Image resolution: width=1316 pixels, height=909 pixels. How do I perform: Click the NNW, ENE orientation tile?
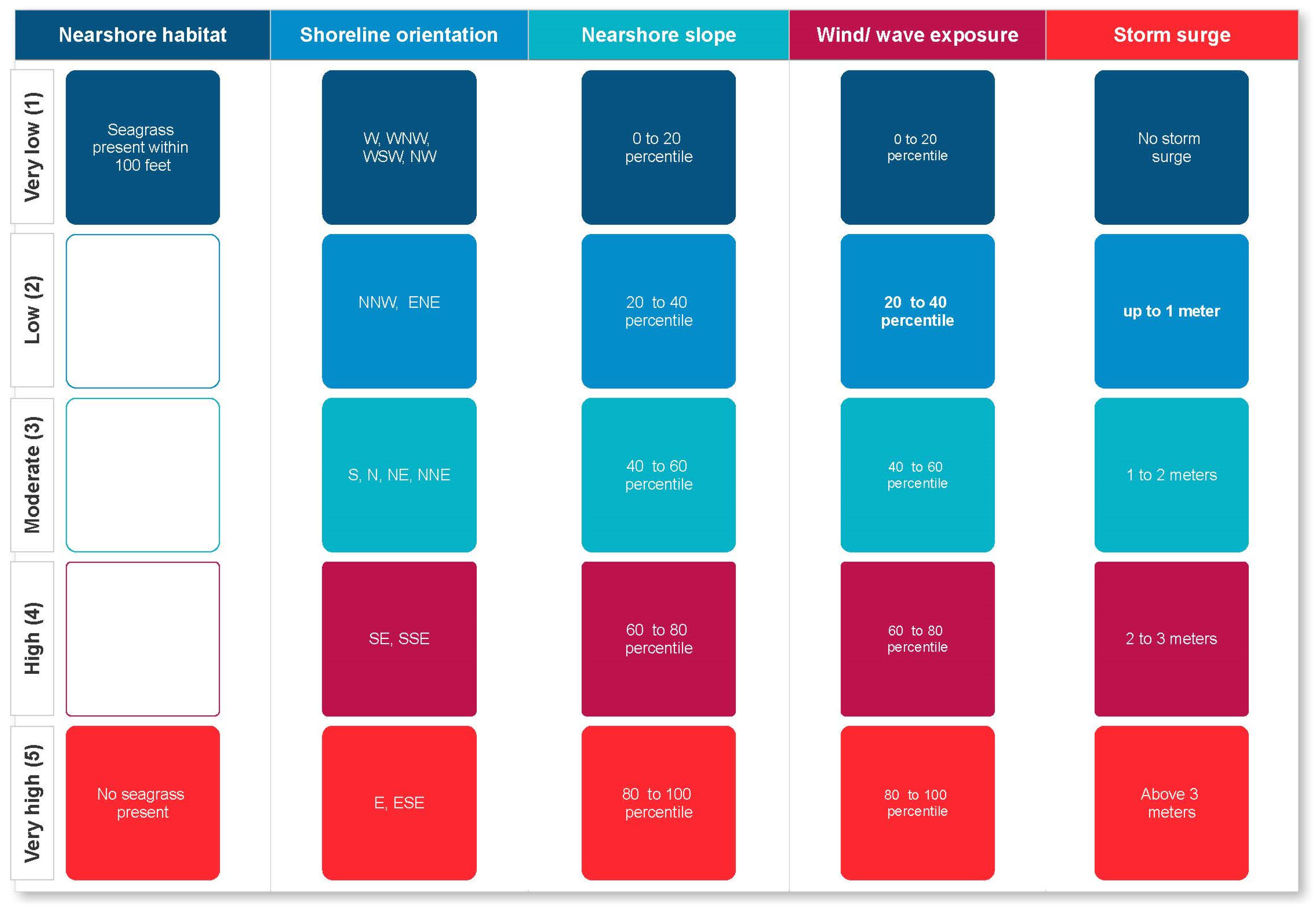pos(399,311)
